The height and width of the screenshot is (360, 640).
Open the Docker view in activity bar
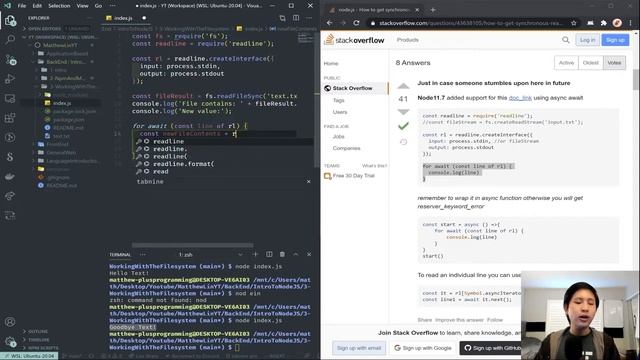(10, 176)
